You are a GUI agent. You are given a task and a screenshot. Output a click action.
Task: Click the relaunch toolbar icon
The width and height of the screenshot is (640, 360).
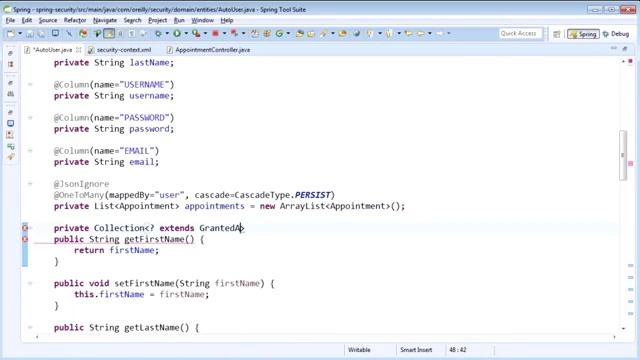[x=234, y=34]
